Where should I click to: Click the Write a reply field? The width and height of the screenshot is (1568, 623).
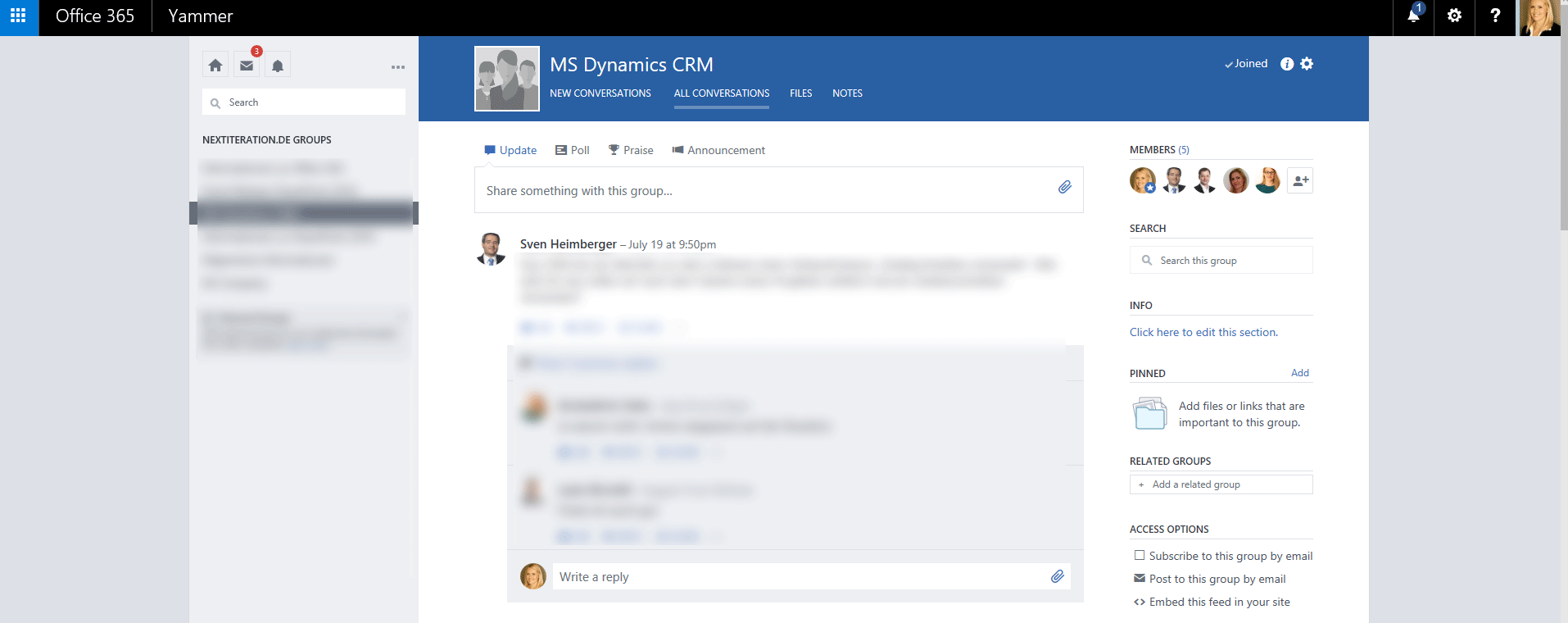click(x=812, y=576)
